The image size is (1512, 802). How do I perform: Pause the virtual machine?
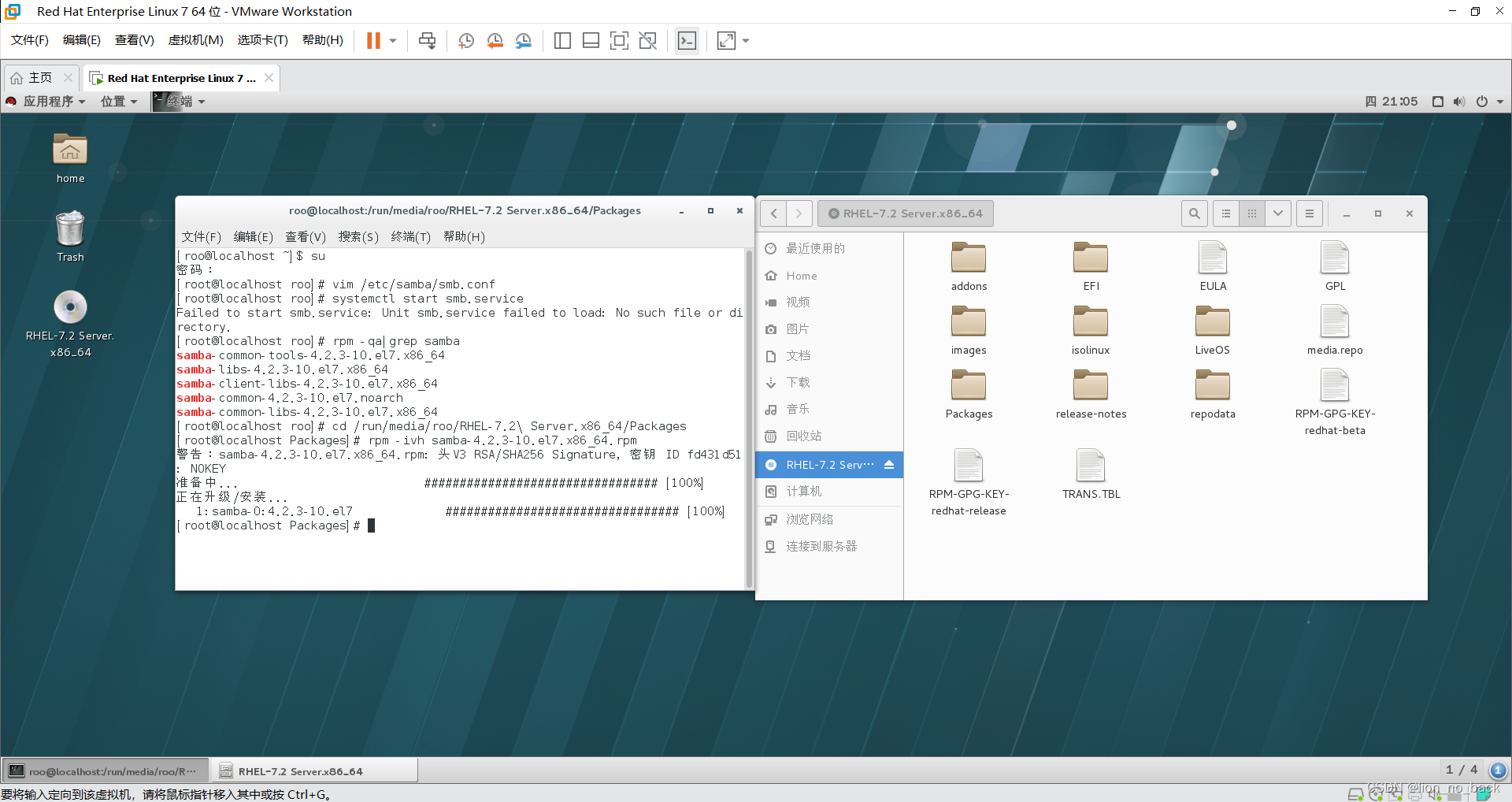tap(373, 40)
